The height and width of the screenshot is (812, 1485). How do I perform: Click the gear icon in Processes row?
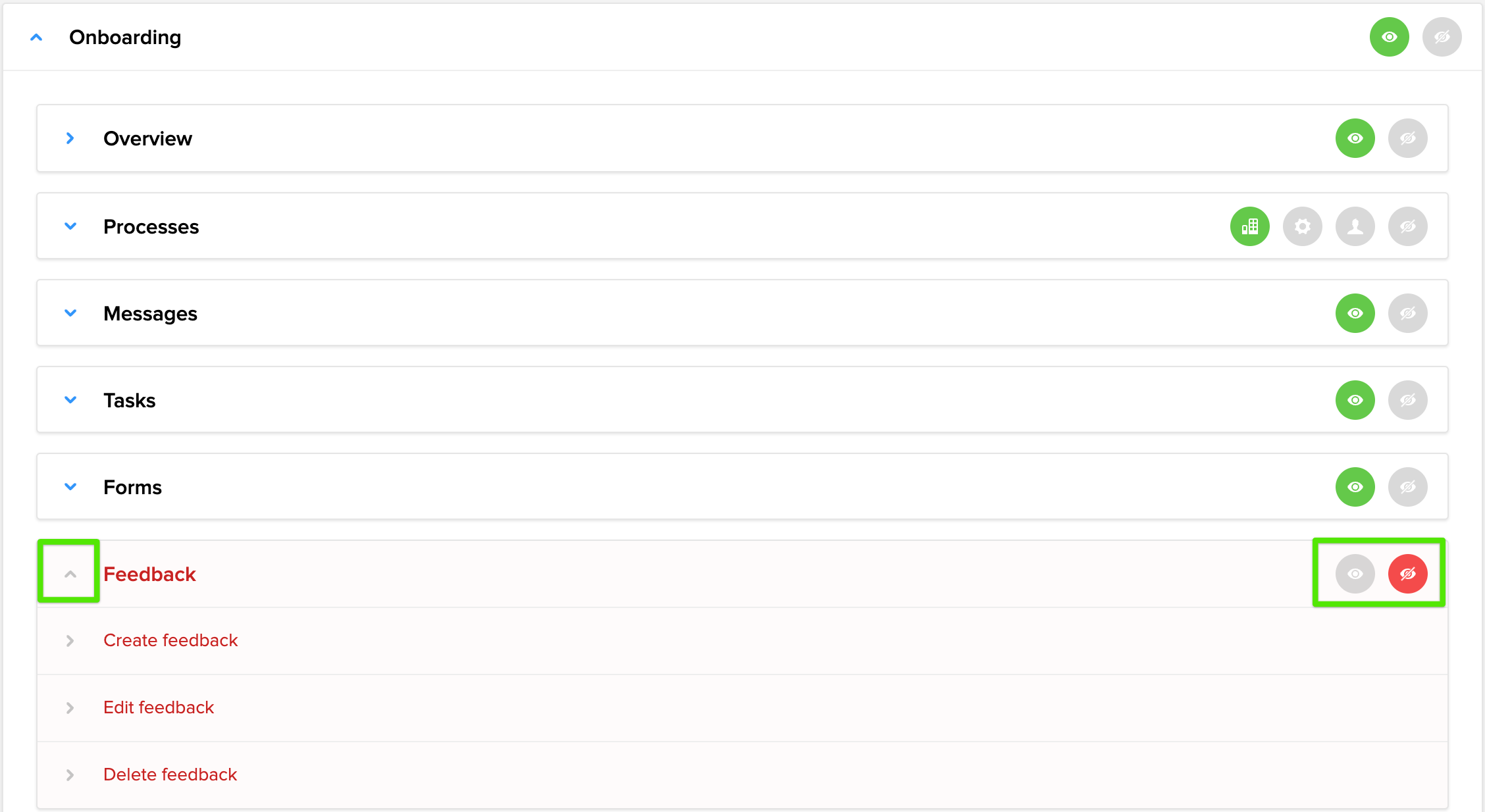pos(1302,226)
